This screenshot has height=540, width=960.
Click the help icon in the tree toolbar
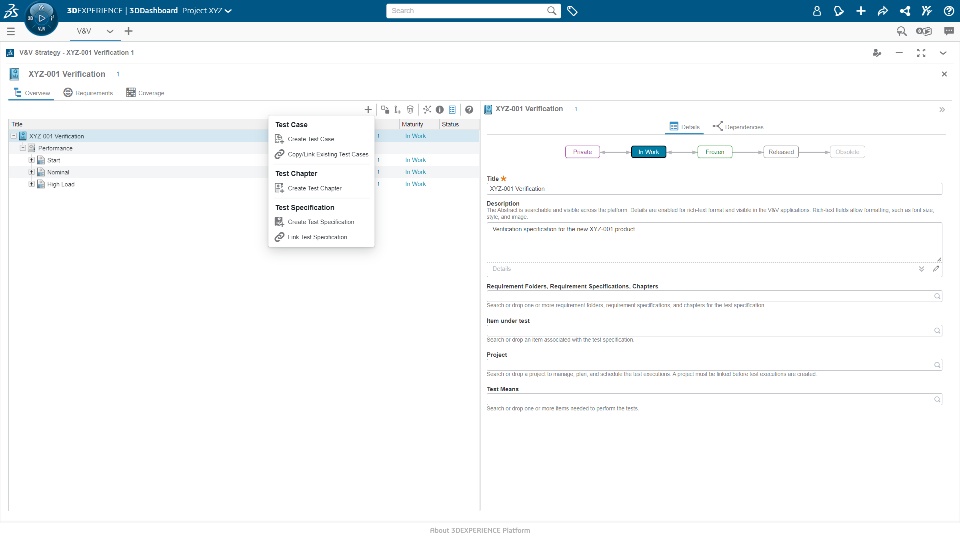click(469, 110)
